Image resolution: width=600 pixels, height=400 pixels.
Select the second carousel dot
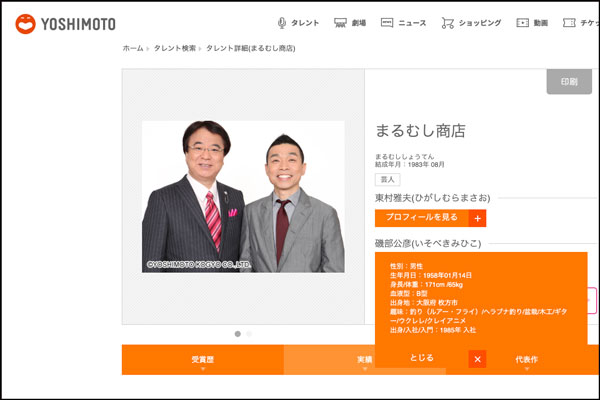point(249,334)
